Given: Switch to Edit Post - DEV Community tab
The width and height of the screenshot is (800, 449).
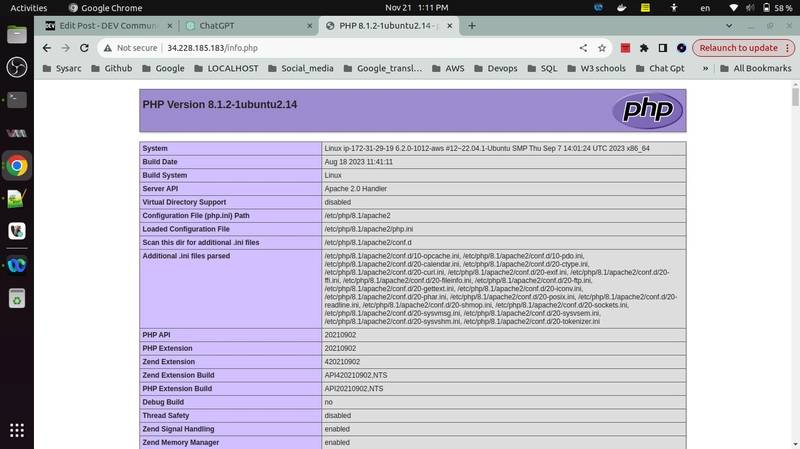Looking at the screenshot, I should [x=109, y=26].
